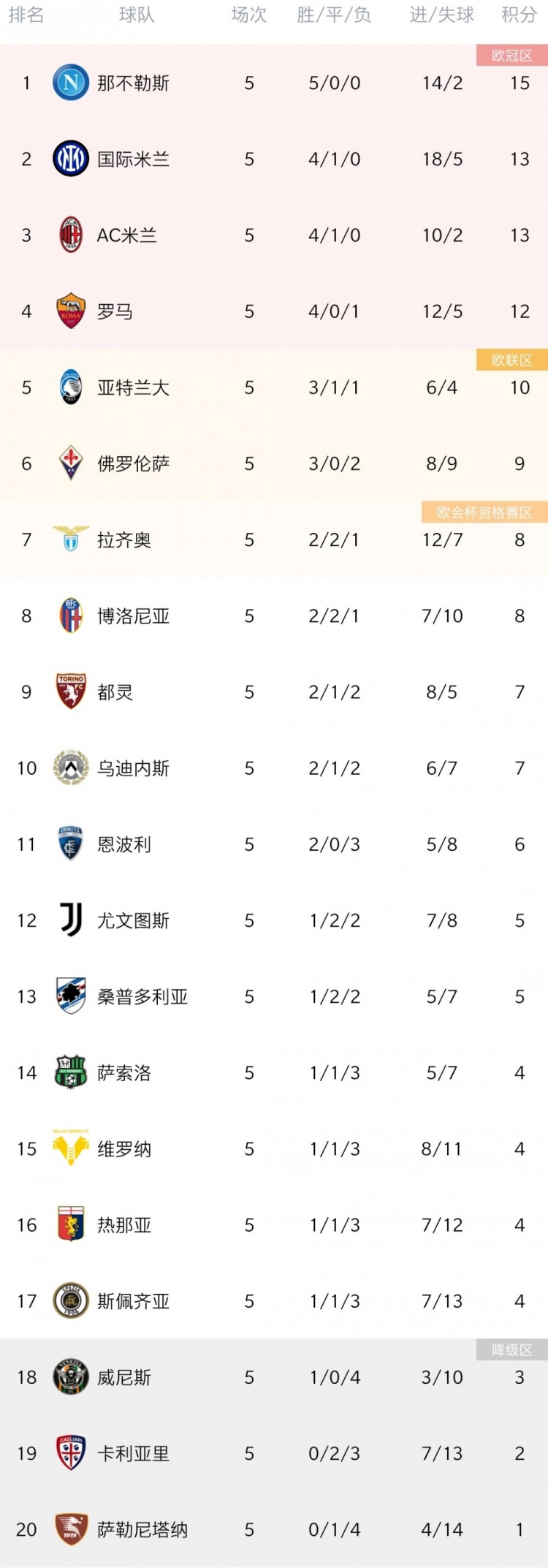Select the 积分 column header

tap(519, 15)
